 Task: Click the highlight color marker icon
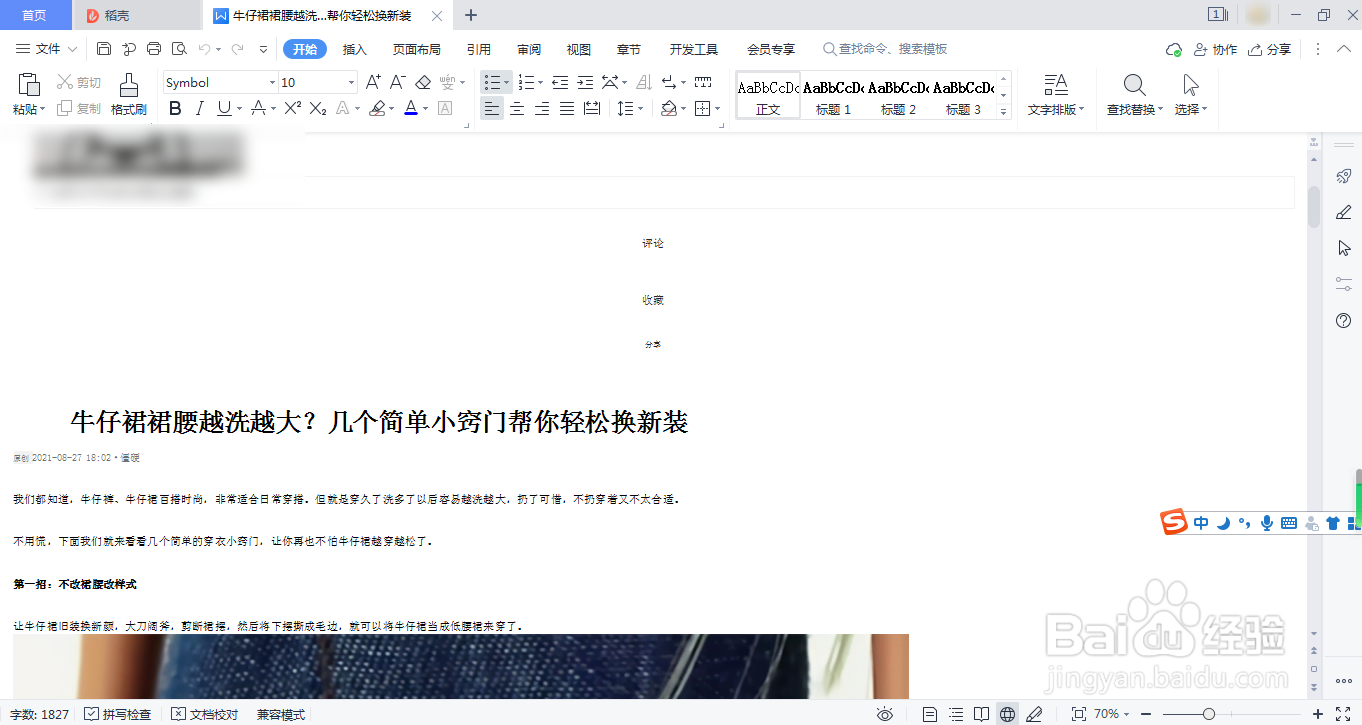376,108
